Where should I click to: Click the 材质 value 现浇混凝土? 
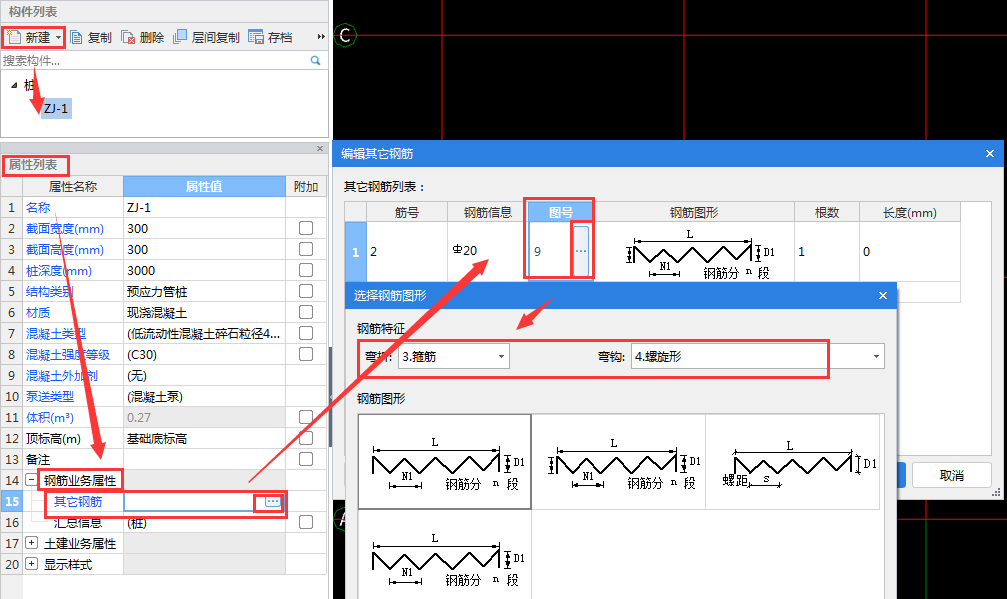pos(204,313)
